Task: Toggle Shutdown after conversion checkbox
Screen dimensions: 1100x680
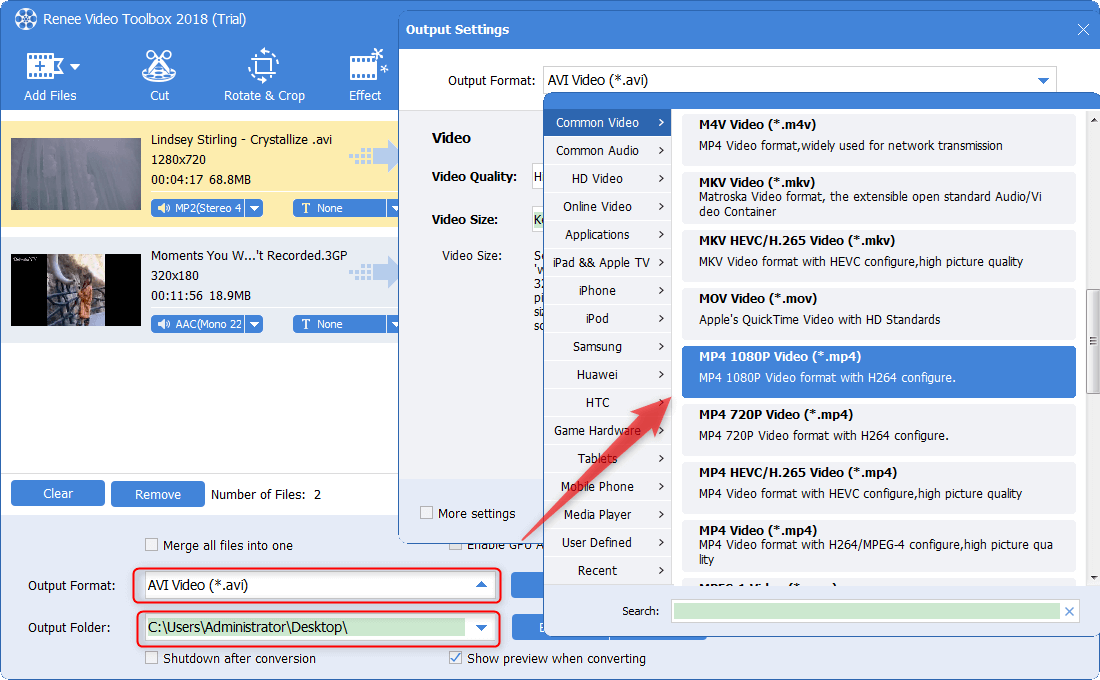Action: click(x=152, y=658)
